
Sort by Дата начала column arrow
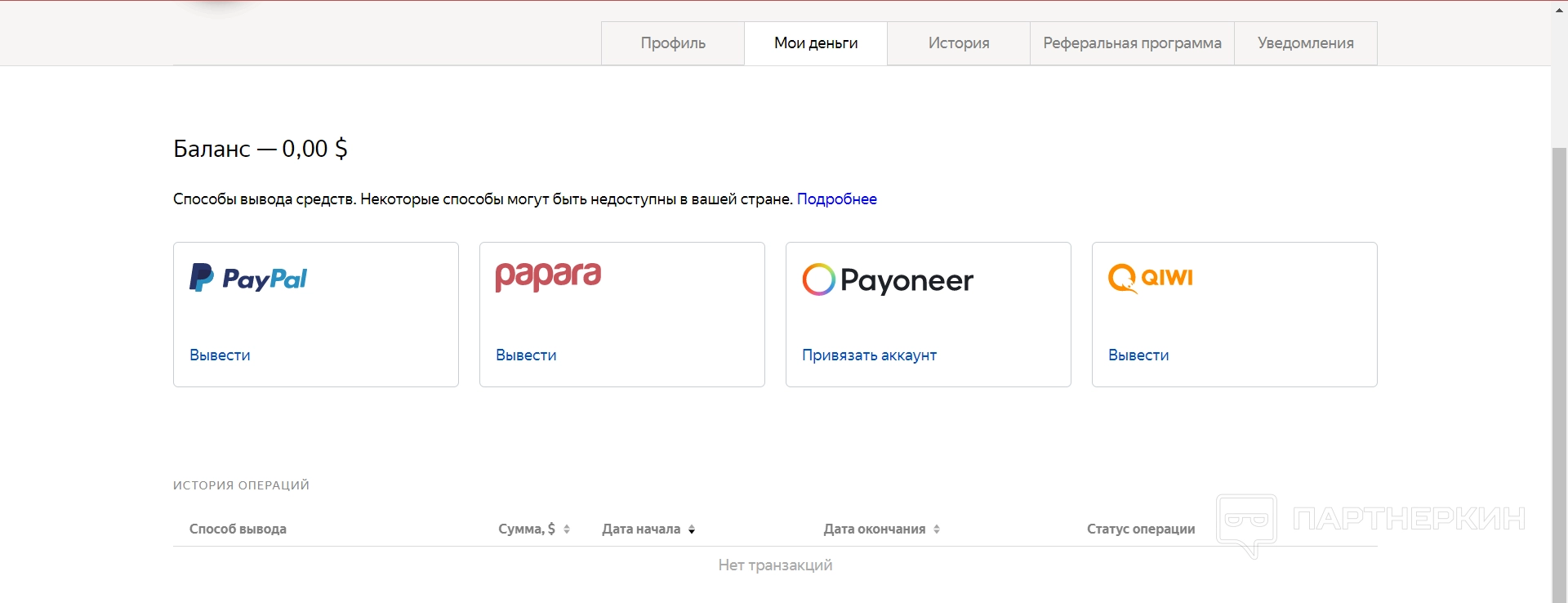coord(692,529)
